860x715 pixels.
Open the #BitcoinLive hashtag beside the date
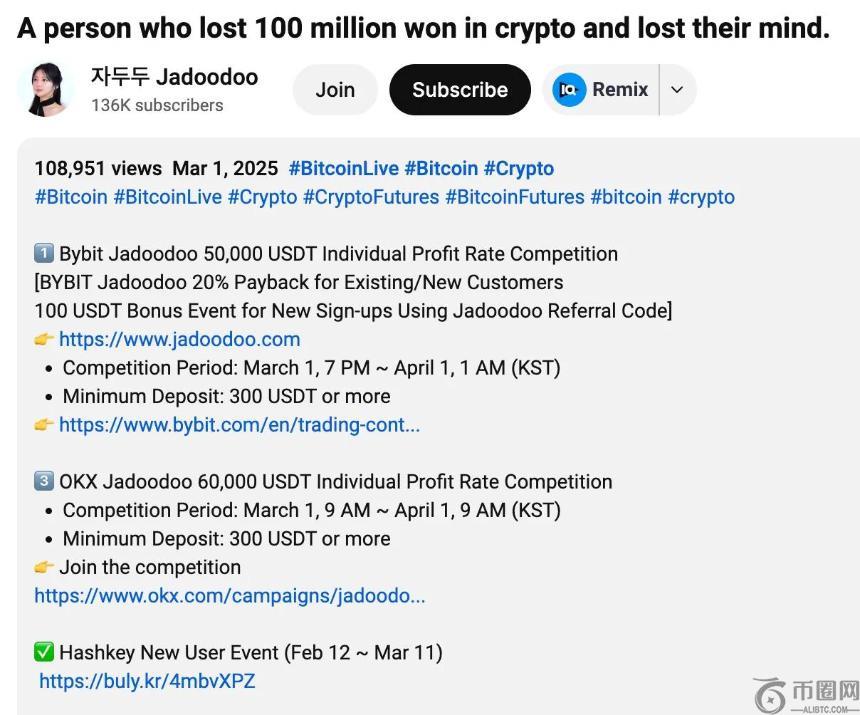tap(343, 169)
